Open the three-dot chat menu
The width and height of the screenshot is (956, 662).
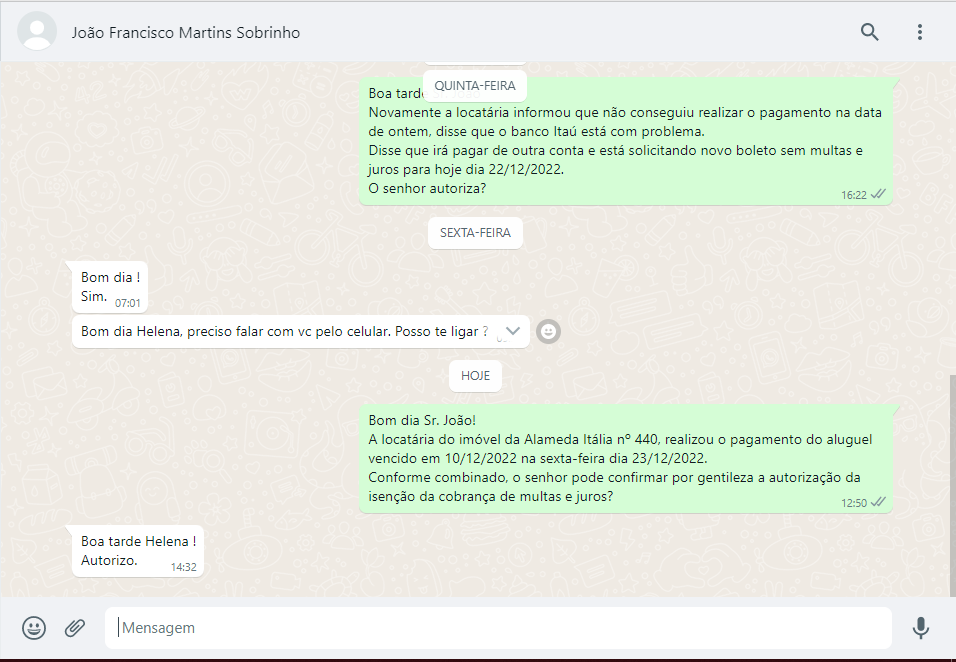click(919, 32)
